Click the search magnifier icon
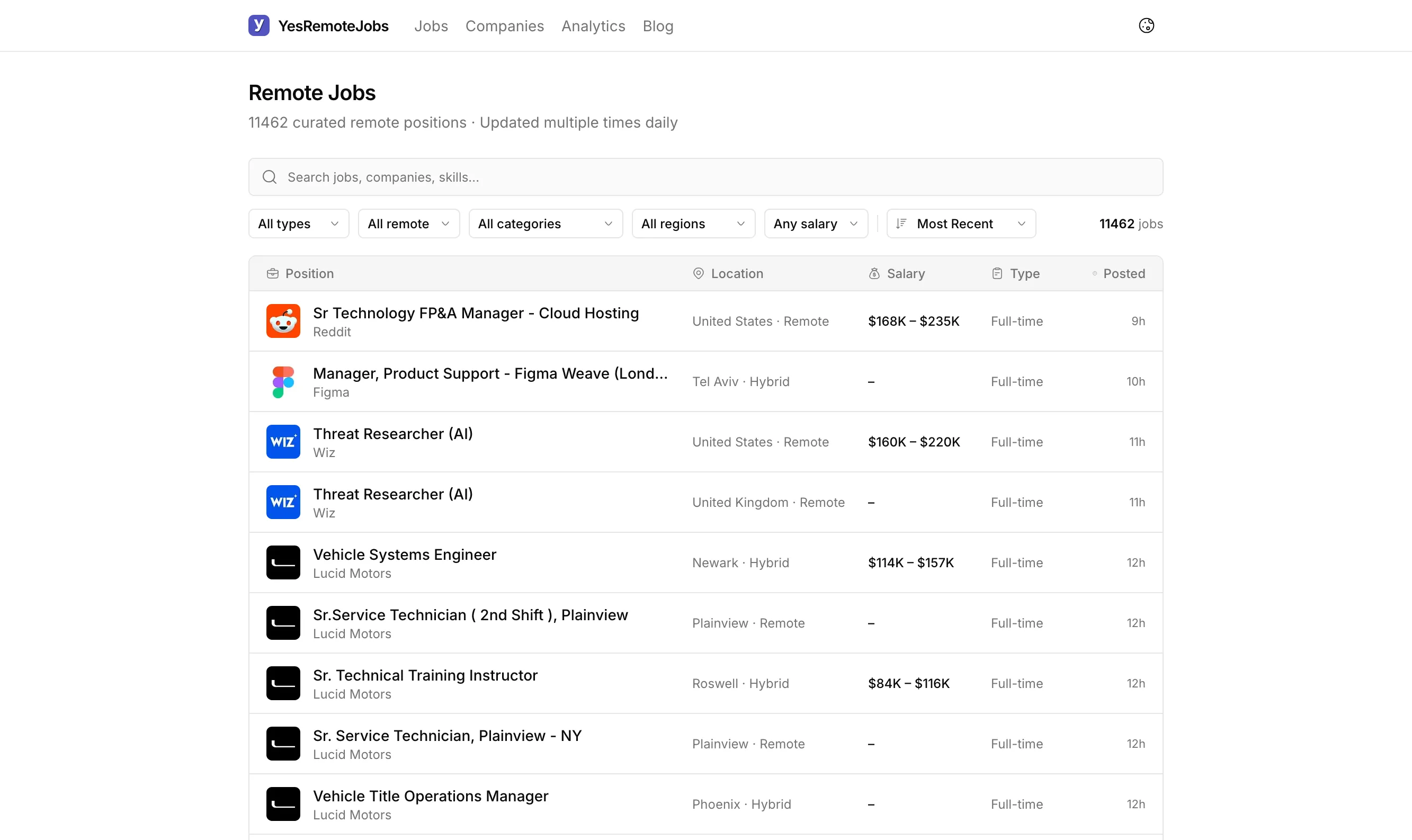 point(270,177)
